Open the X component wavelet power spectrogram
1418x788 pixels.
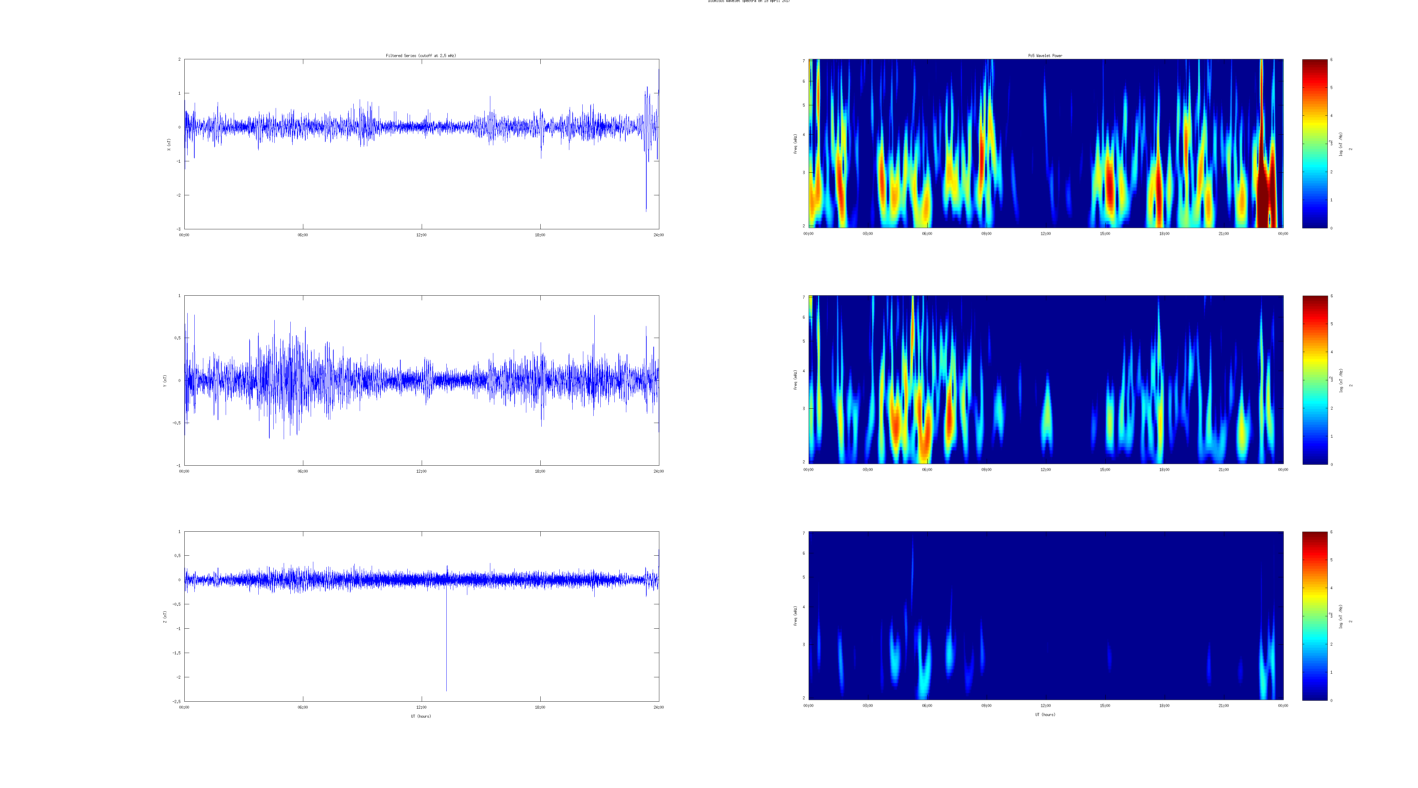tap(1045, 143)
